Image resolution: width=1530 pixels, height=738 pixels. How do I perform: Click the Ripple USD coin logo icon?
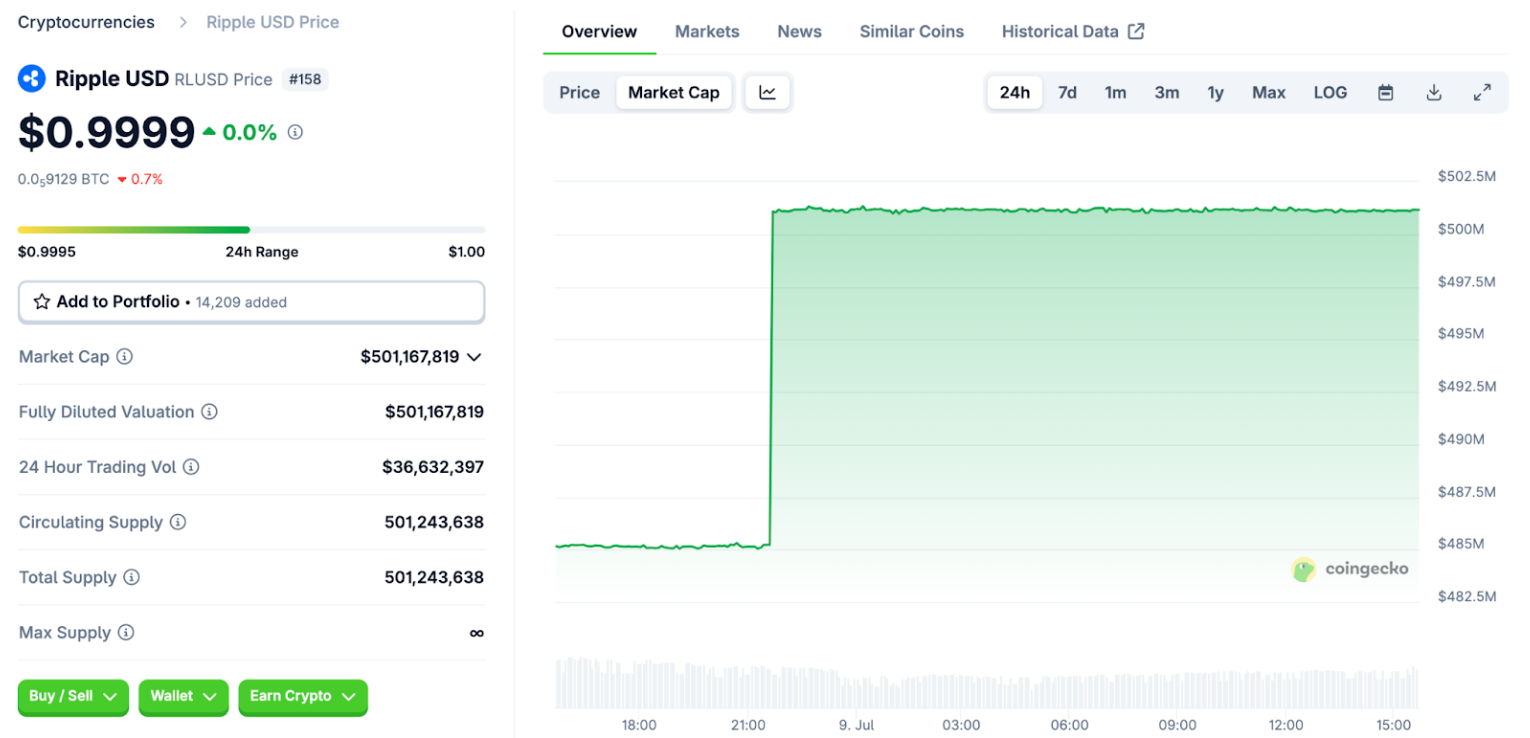click(32, 79)
